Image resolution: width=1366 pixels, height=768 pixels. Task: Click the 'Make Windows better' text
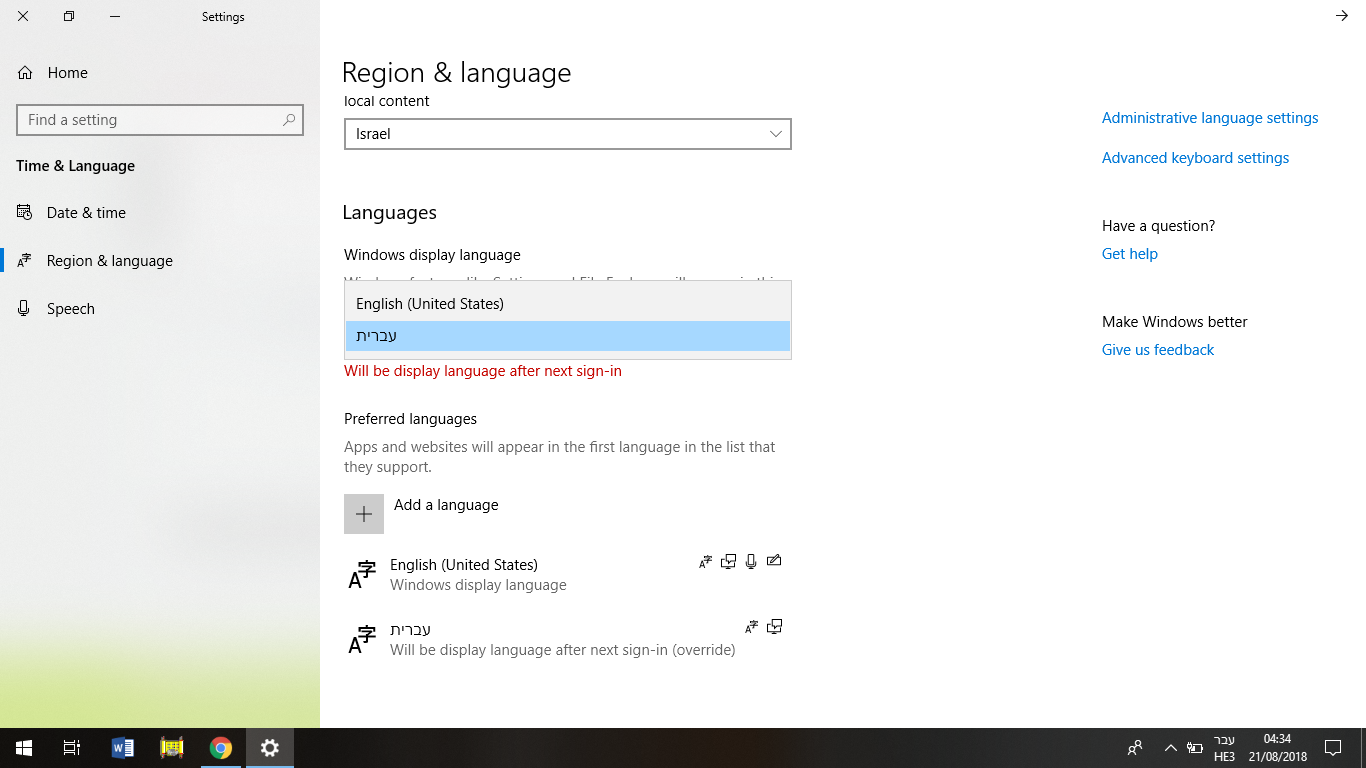[1175, 322]
